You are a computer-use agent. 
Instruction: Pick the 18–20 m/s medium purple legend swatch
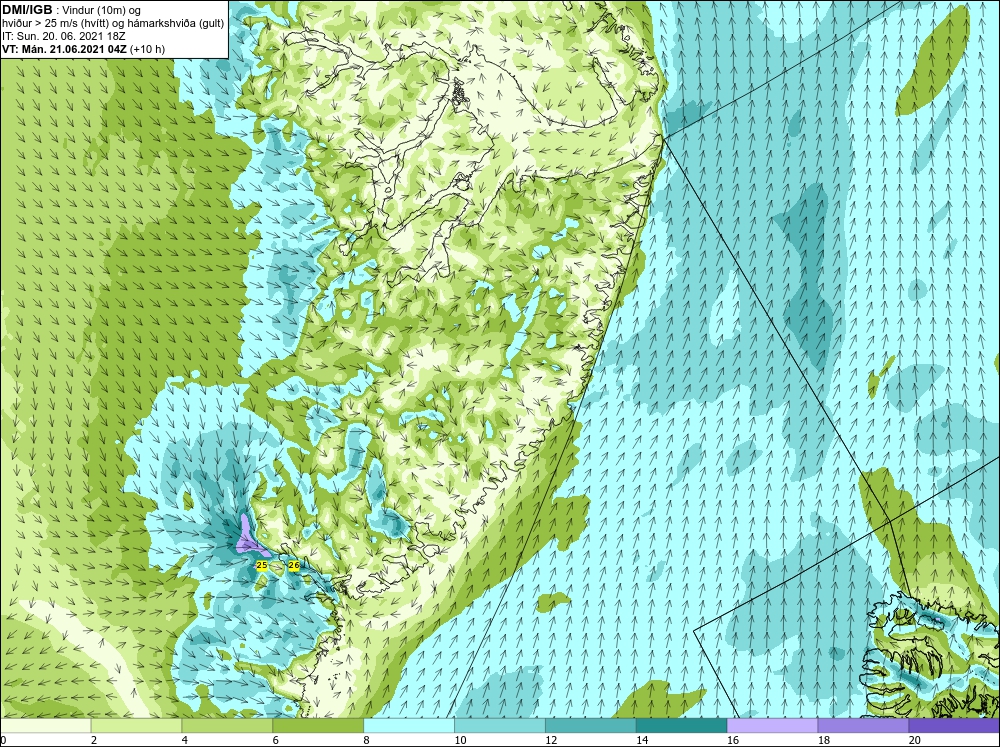(863, 726)
